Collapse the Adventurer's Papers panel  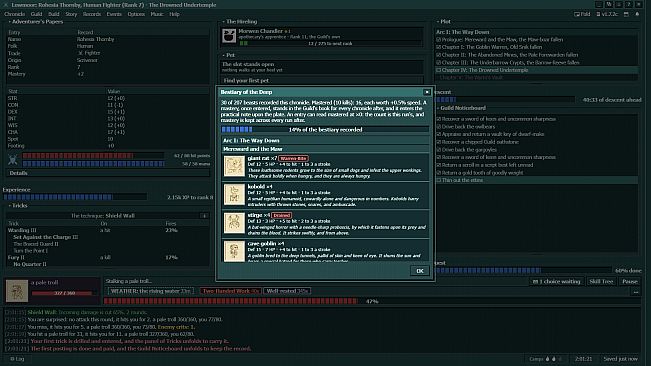tap(36, 22)
